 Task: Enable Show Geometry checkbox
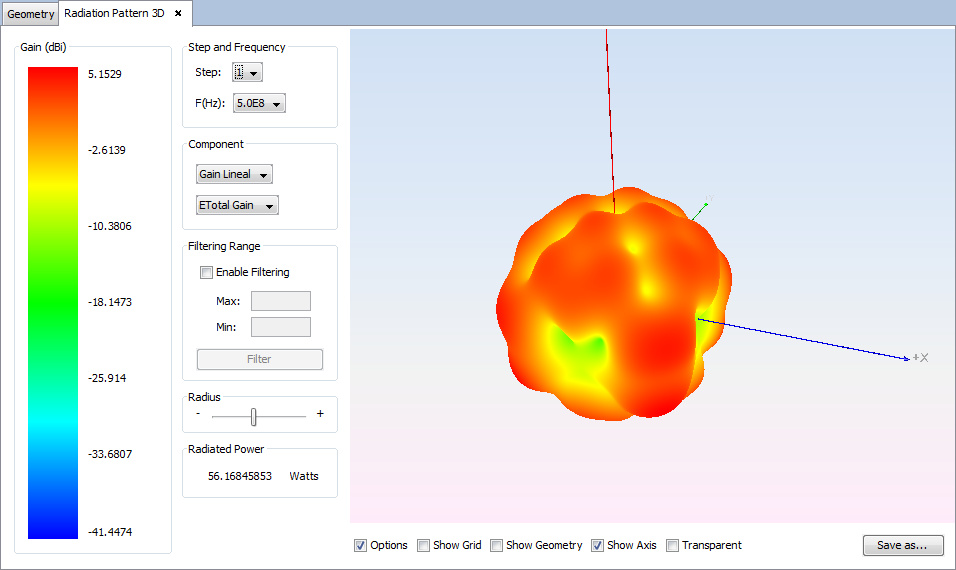pos(497,545)
